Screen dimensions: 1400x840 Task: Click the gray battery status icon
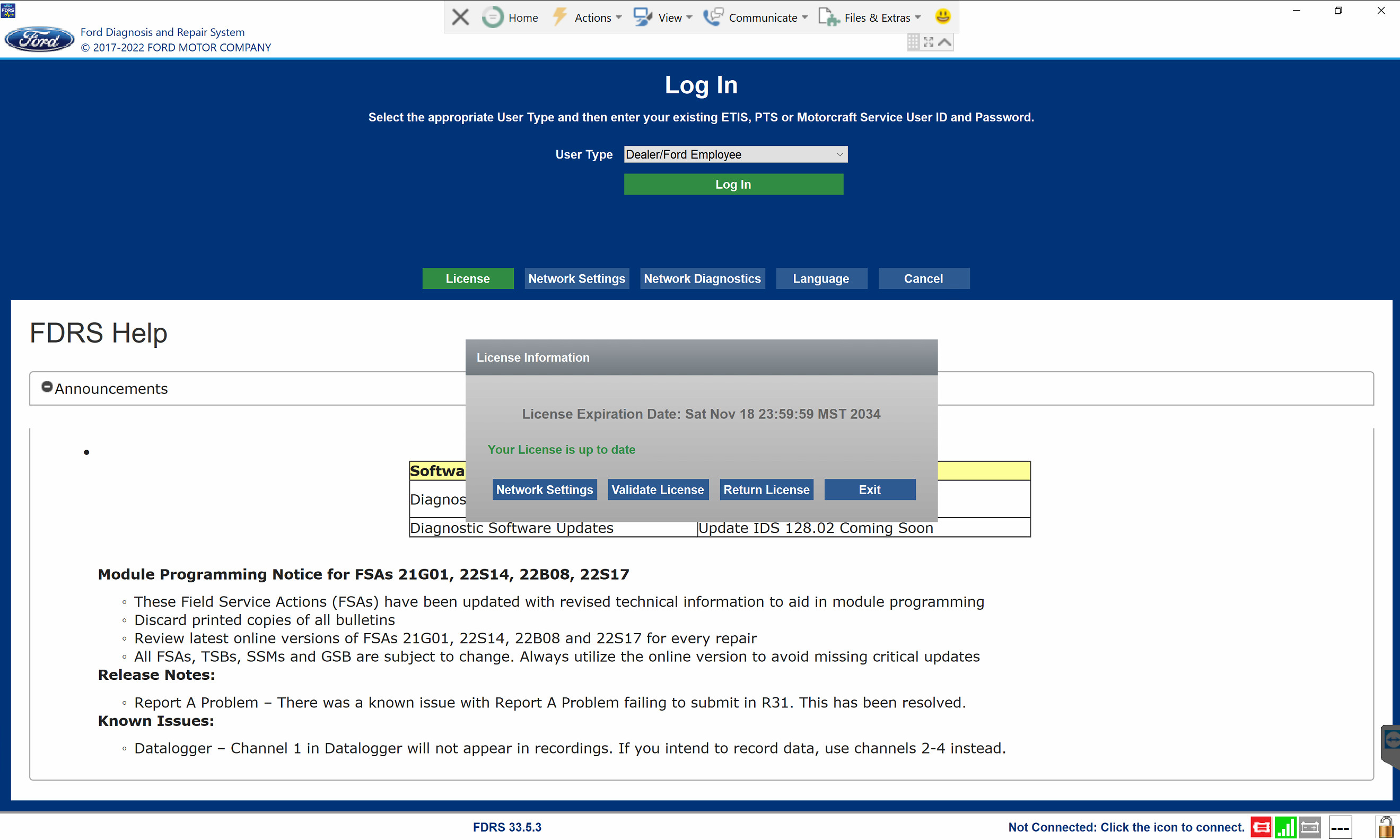point(1310,828)
